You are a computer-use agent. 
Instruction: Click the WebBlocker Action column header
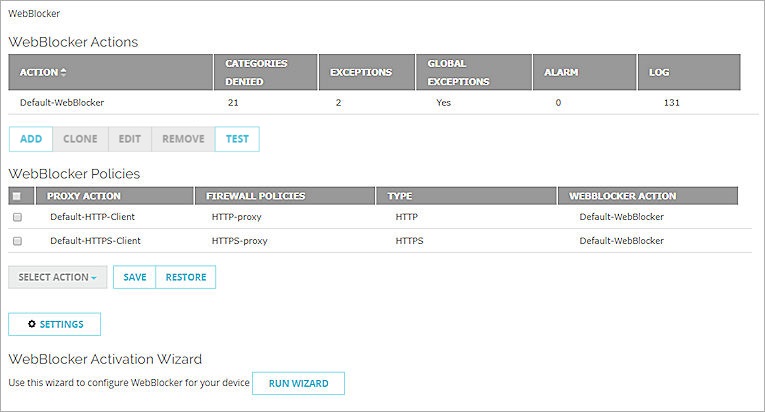[622, 196]
